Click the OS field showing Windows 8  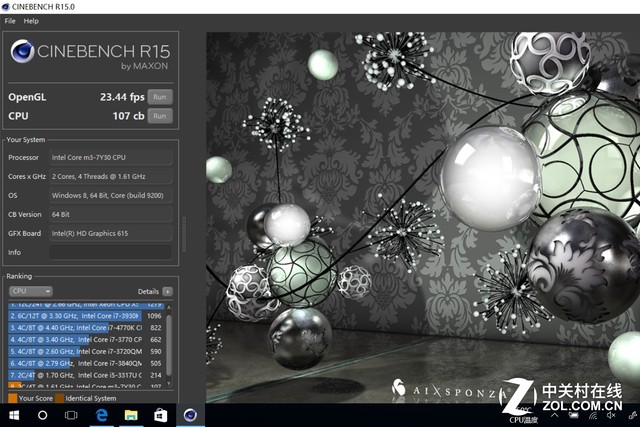(111, 195)
